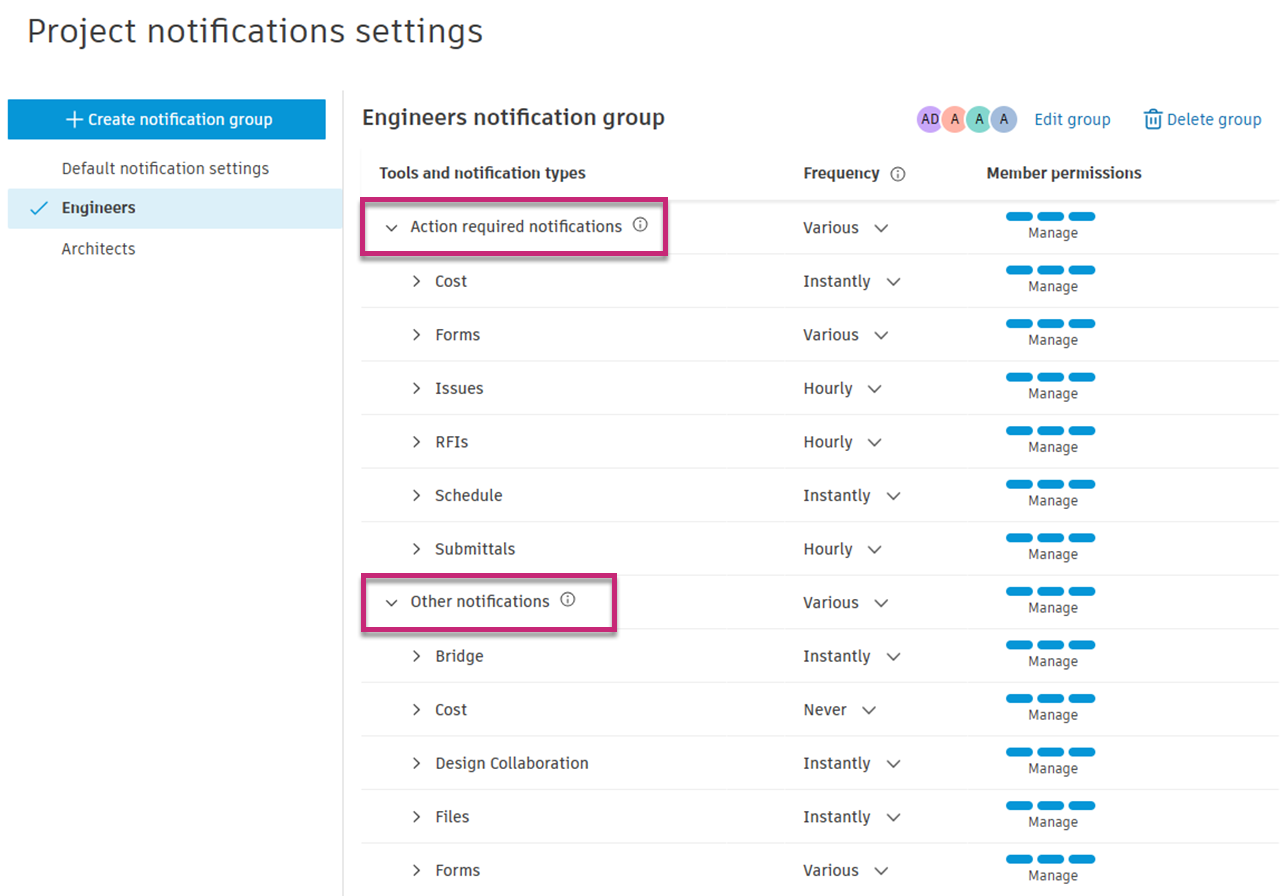This screenshot has height=896, width=1282.
Task: Select Architects notification group
Action: [98, 249]
